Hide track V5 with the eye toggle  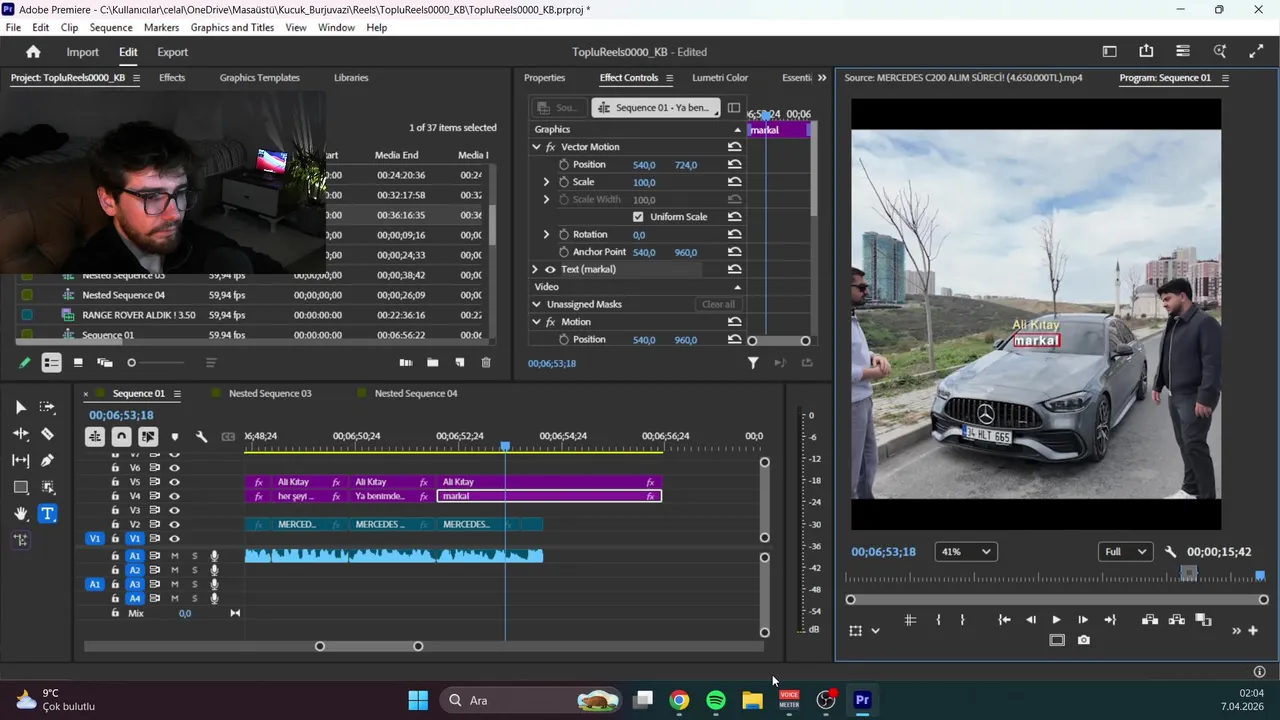tap(175, 482)
